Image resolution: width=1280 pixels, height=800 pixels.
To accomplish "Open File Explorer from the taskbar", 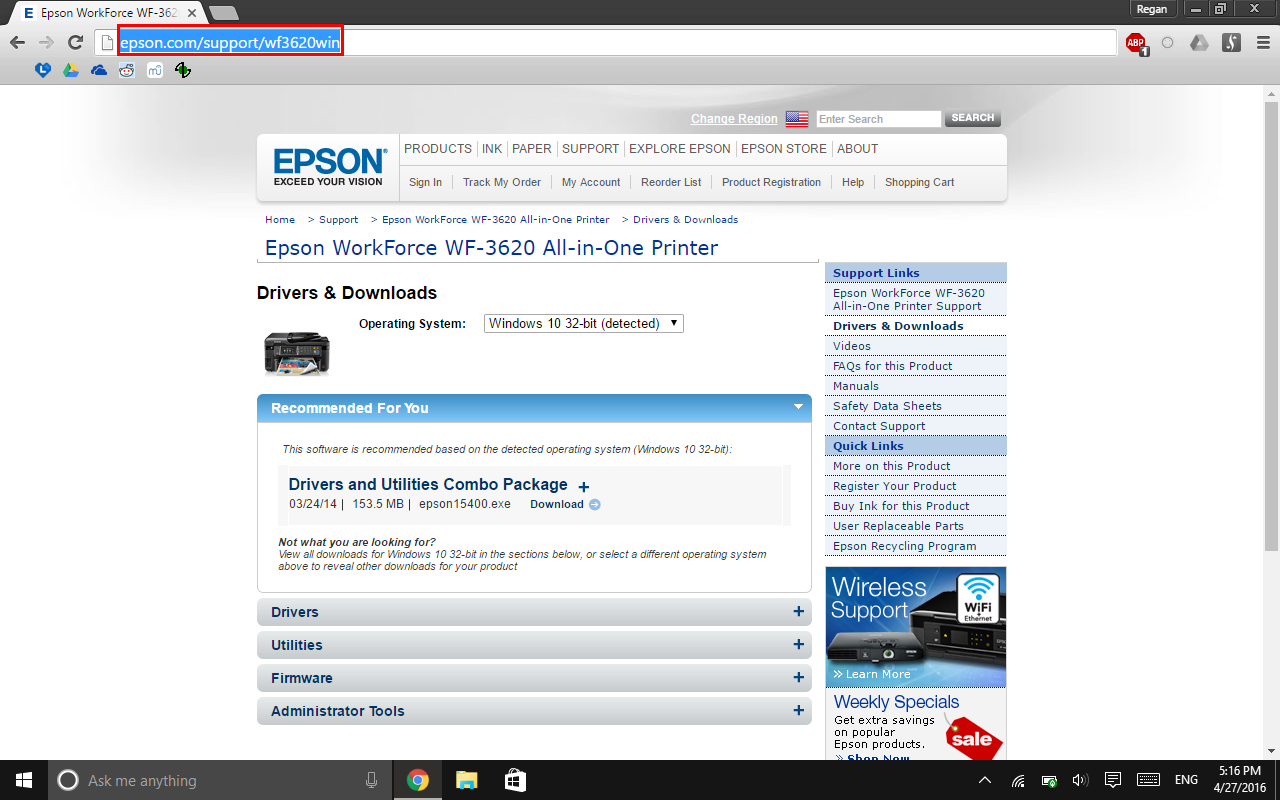I will click(x=466, y=780).
